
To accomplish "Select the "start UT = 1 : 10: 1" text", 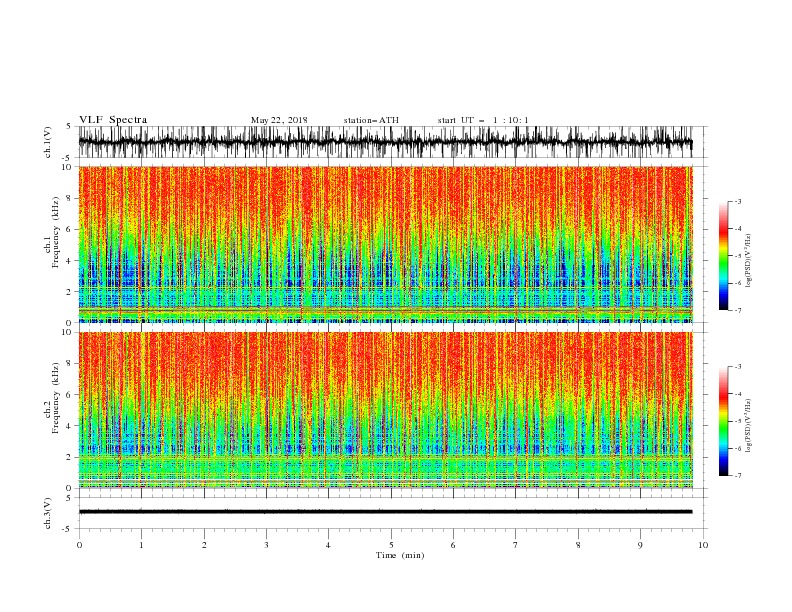I will pos(483,120).
